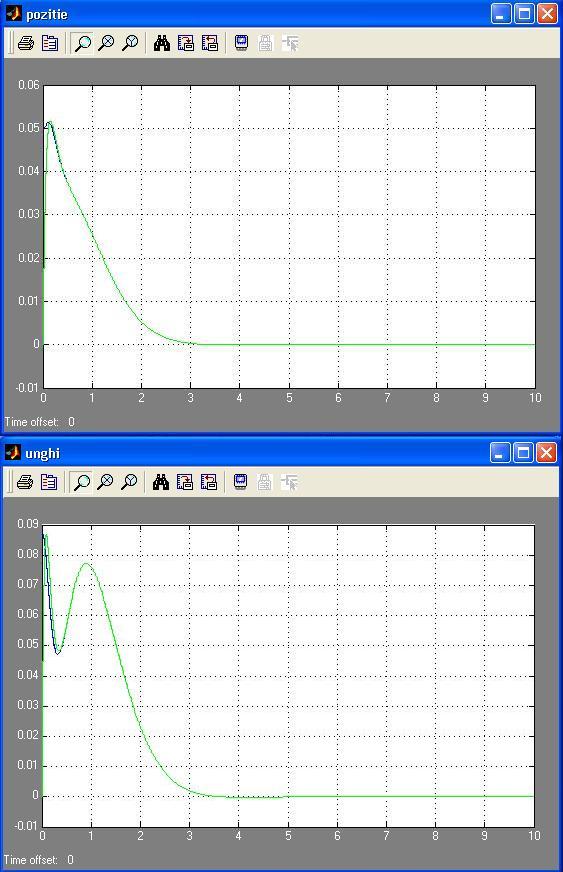The height and width of the screenshot is (872, 563).
Task: Autoscale the unghi plot with the binoculars icon
Action: coord(161,482)
